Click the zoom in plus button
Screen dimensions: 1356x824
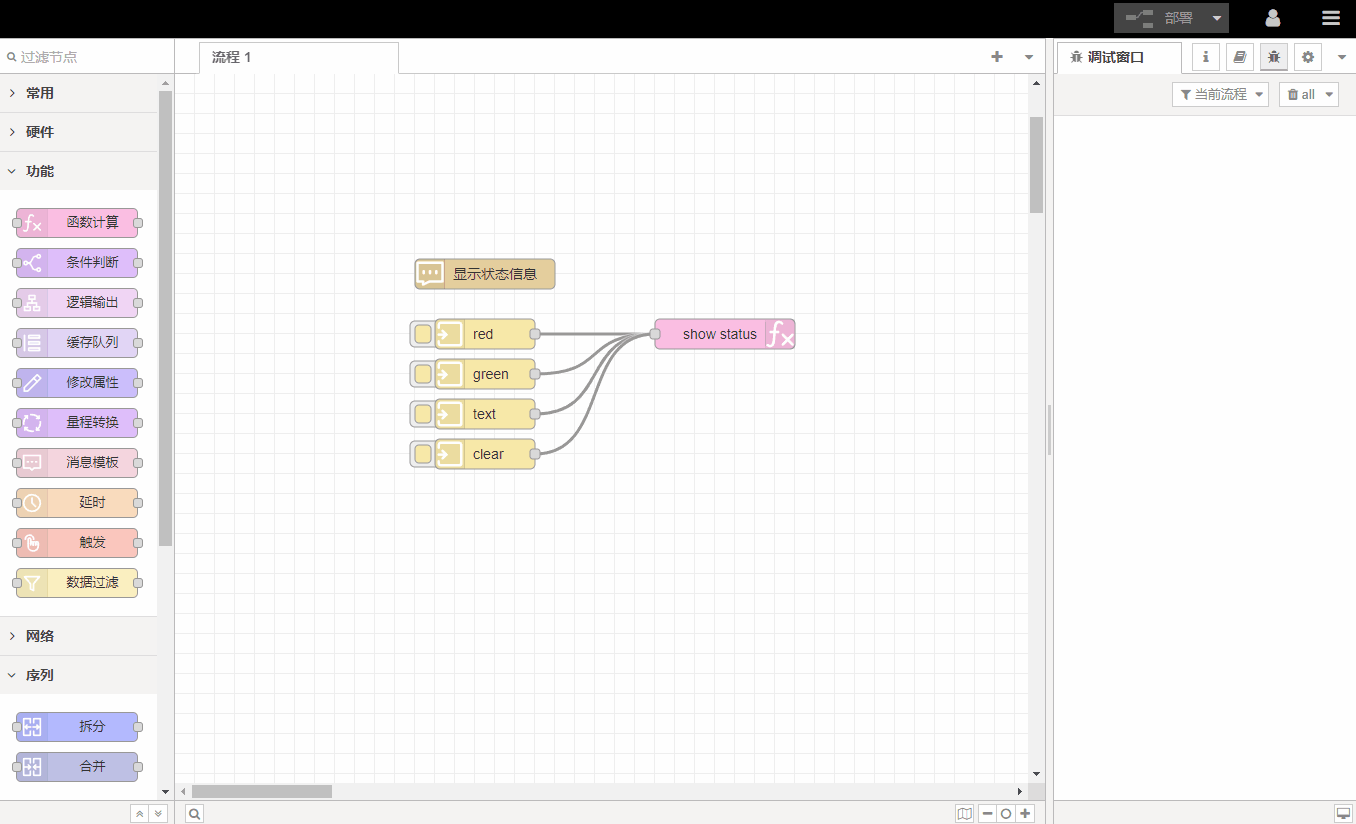[1025, 814]
